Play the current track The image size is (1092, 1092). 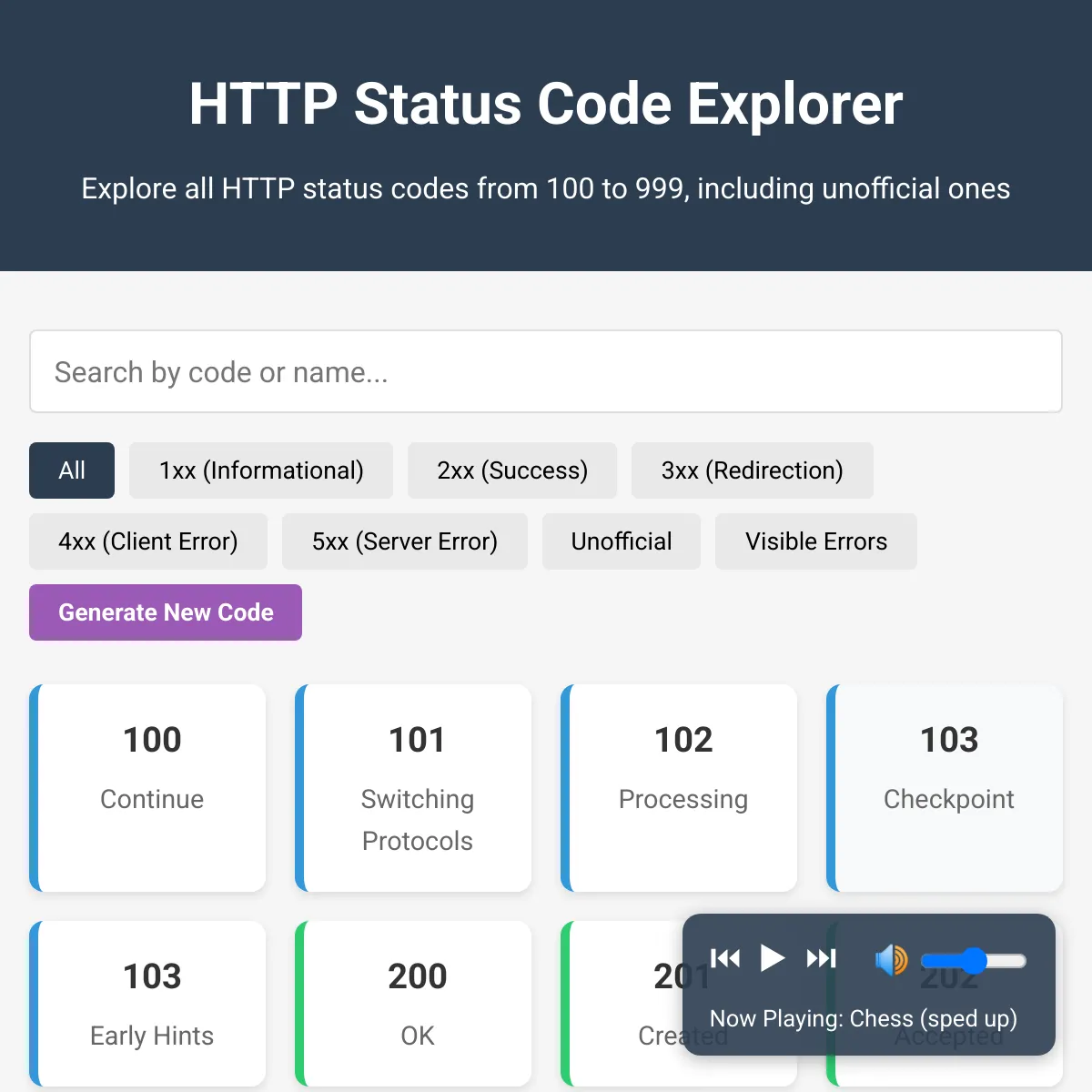773,957
